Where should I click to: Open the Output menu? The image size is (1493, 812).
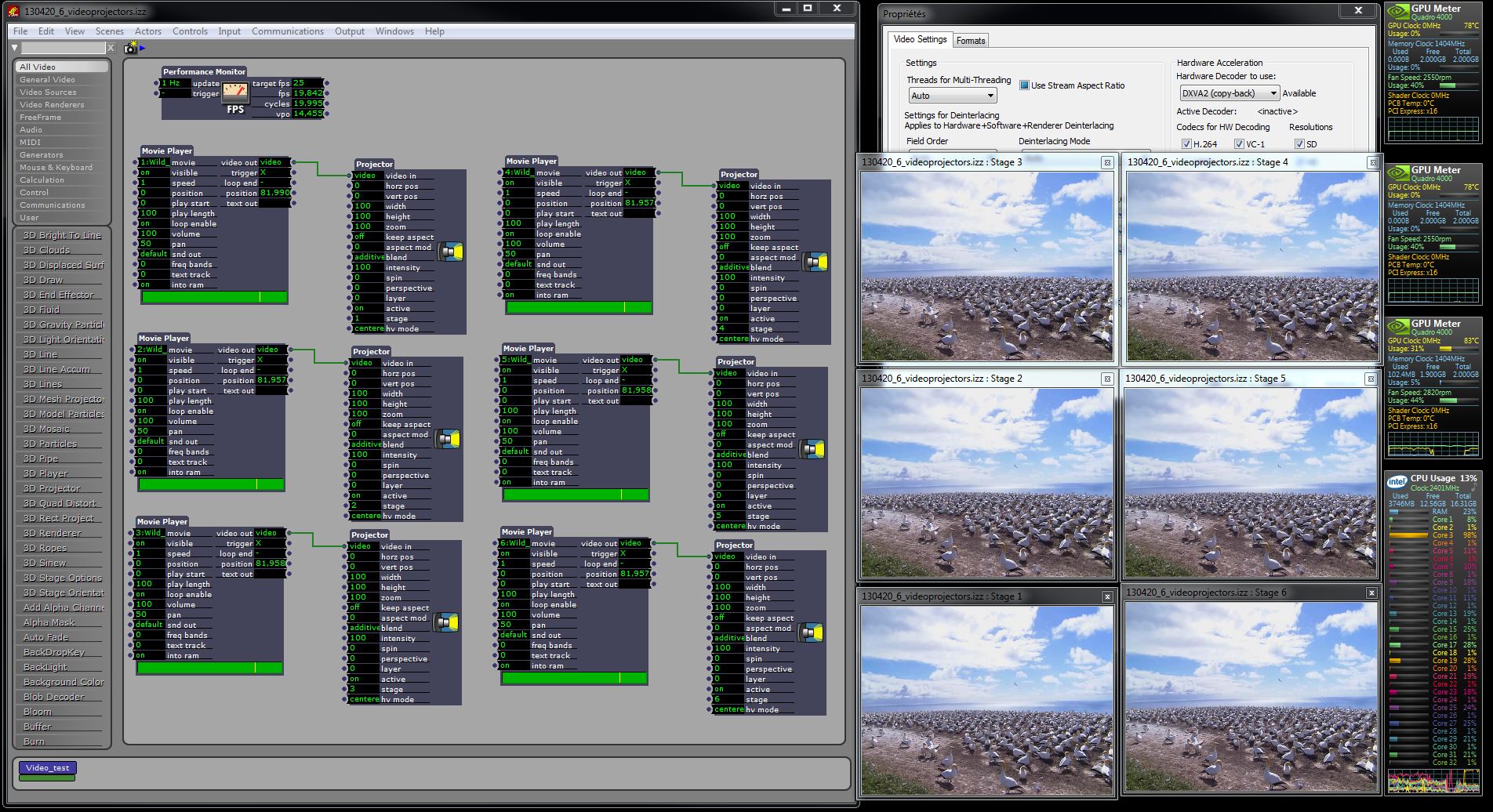tap(350, 31)
